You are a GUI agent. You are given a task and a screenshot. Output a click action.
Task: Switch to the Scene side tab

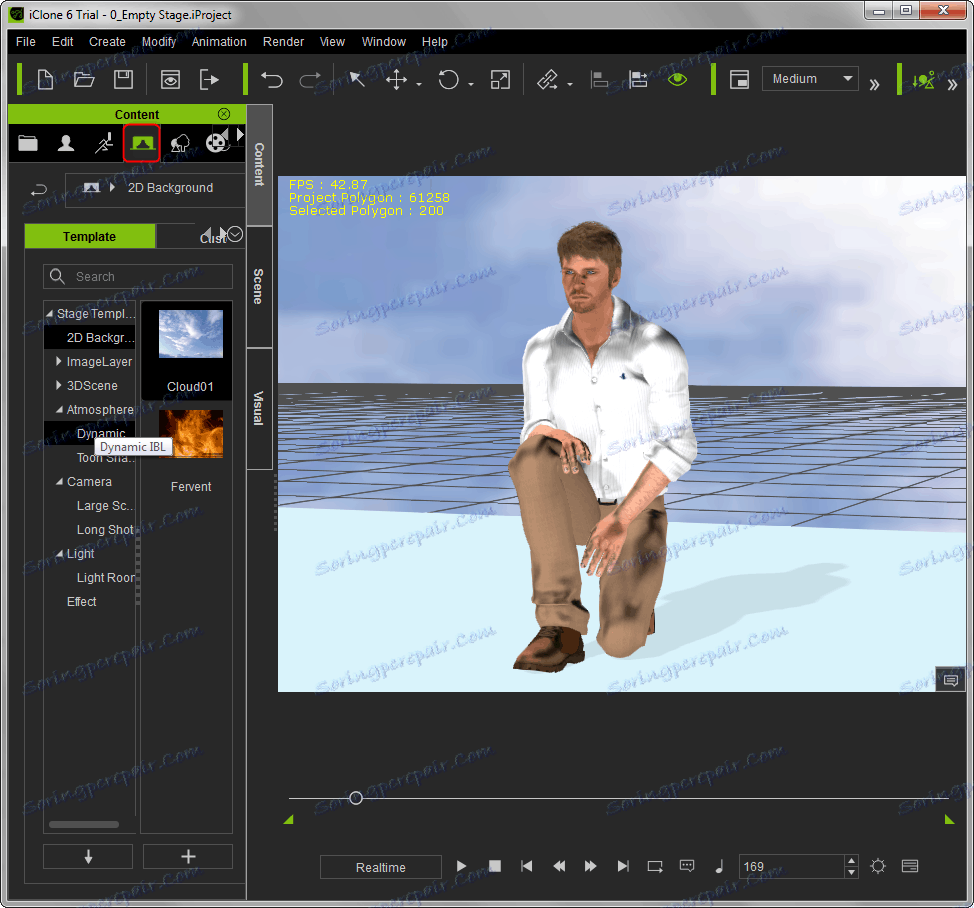259,286
